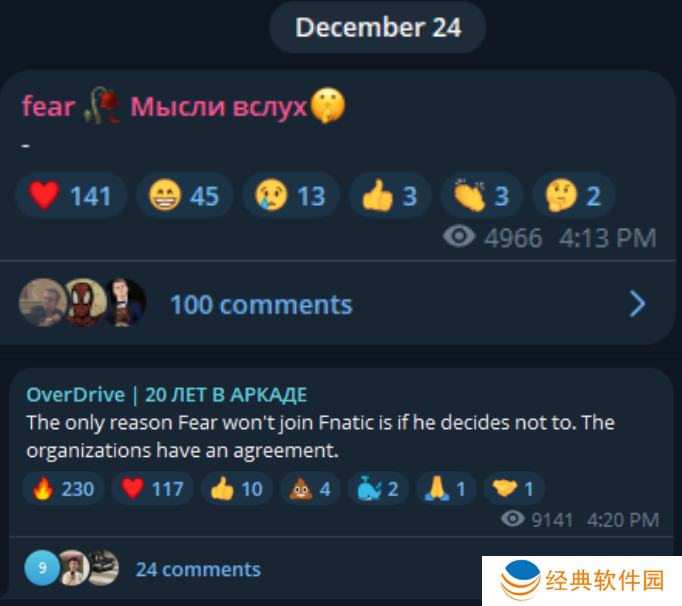Toggle the grinning face reaction with 45
Viewport: 682px width, 606px height.
185,195
